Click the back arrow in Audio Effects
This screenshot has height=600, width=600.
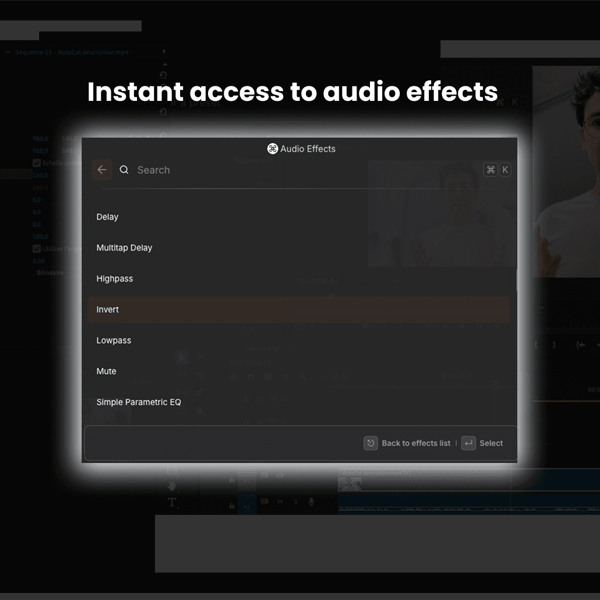(102, 170)
